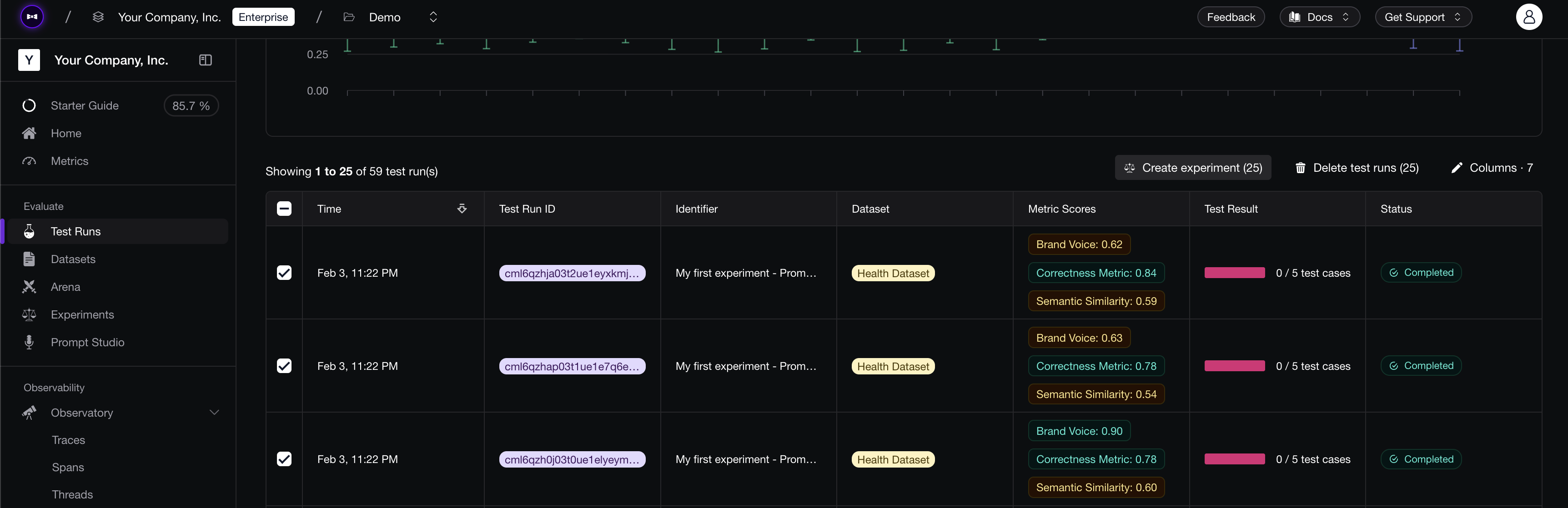Collapse the Observatory section chevron

click(214, 413)
